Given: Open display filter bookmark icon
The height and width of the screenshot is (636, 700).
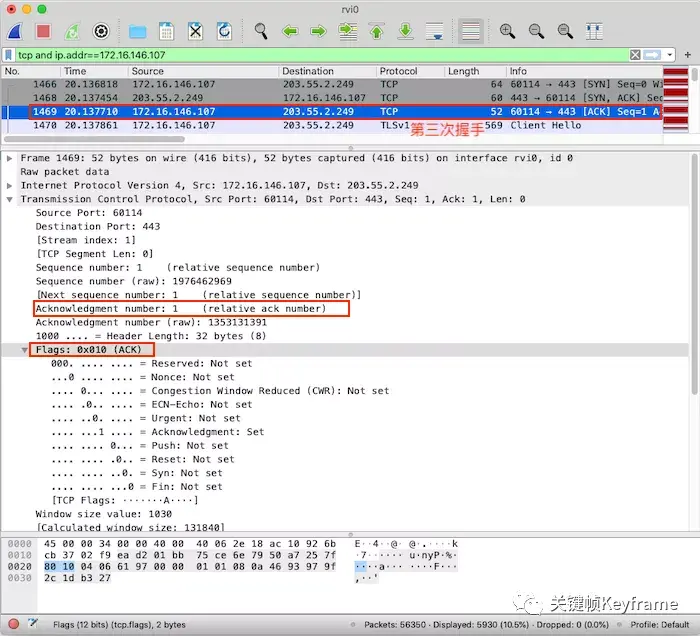Looking at the screenshot, I should click(x=8, y=55).
